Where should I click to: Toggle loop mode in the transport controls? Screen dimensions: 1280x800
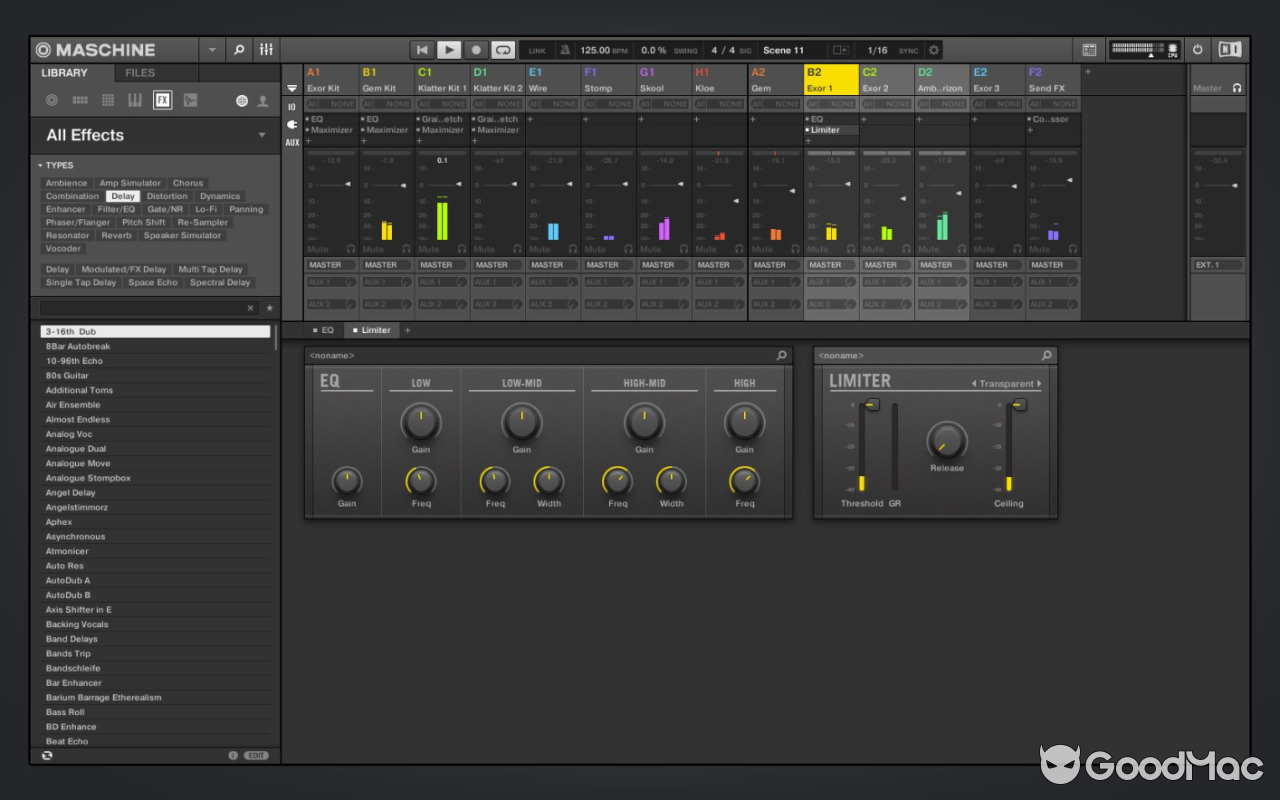tap(502, 49)
